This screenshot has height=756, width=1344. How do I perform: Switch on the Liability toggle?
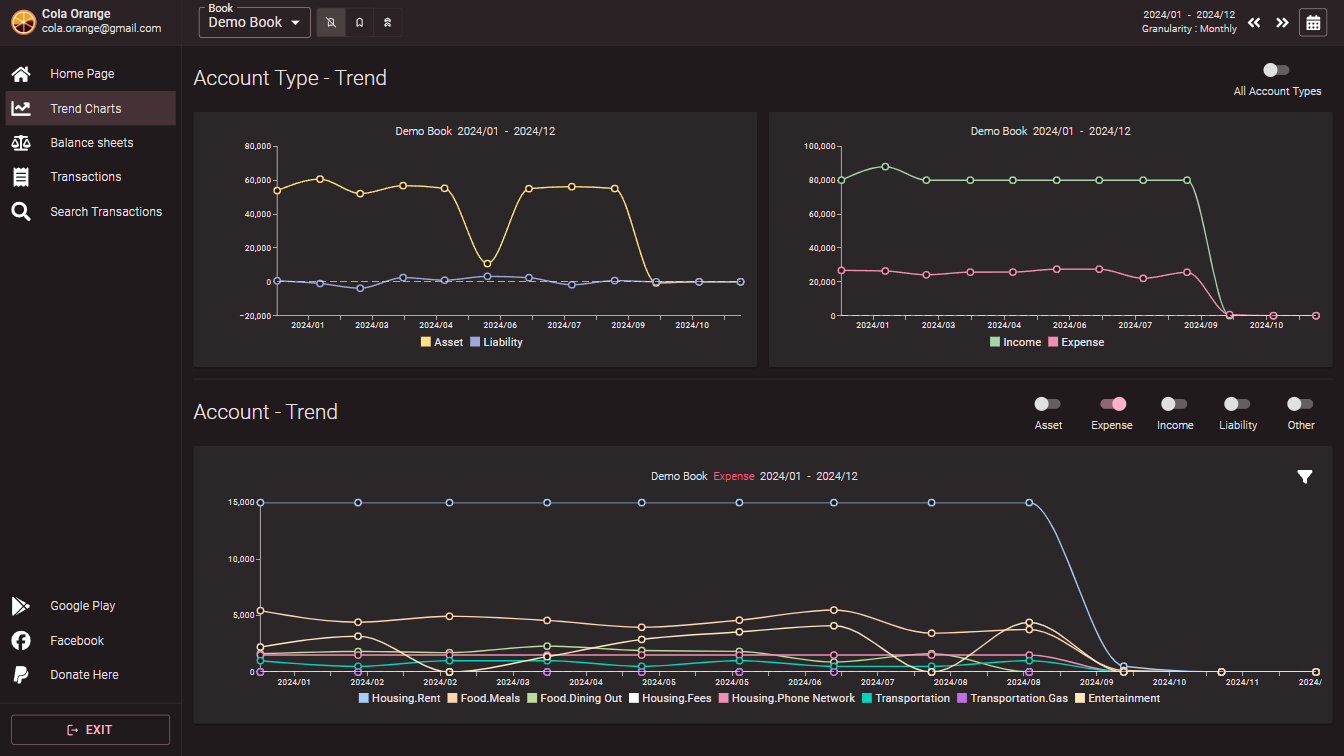(1237, 404)
